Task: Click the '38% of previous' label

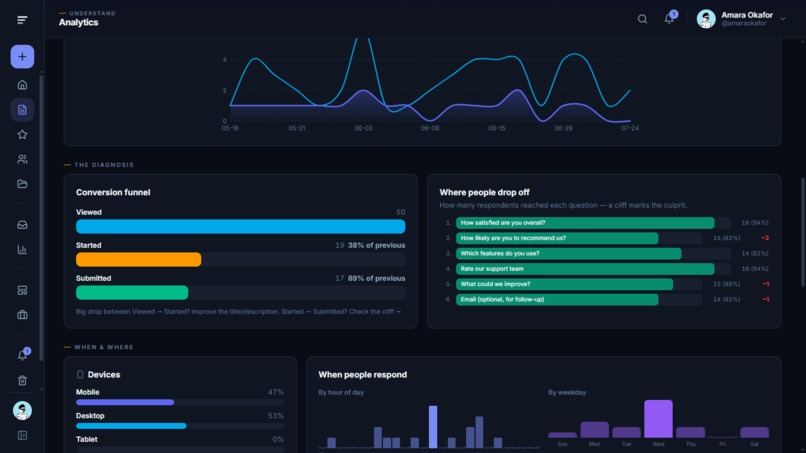Action: pos(376,245)
